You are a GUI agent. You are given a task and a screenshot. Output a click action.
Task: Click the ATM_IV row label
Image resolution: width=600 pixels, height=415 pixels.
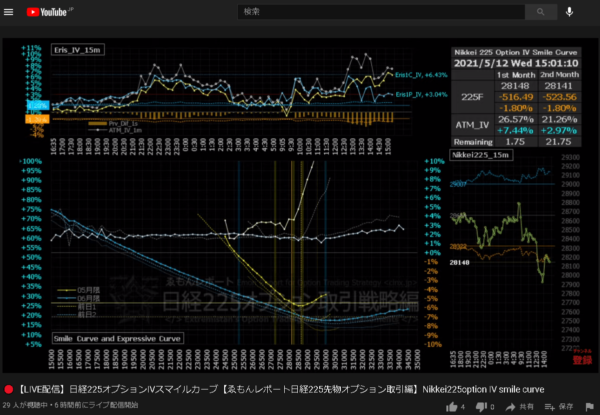coord(473,125)
